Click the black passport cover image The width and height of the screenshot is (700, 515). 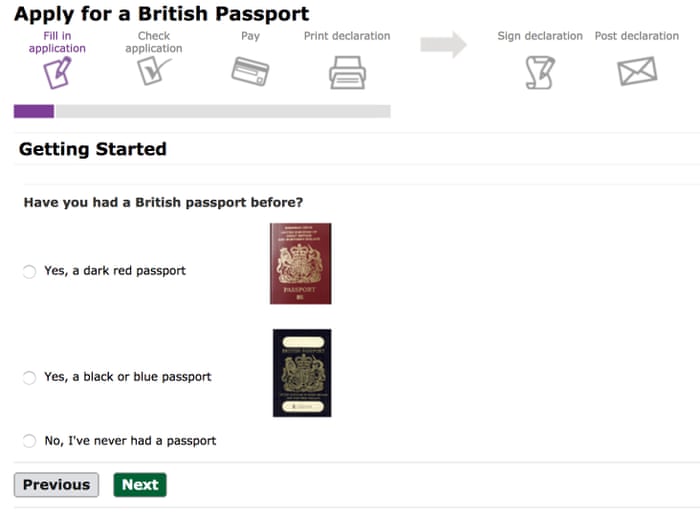pyautogui.click(x=302, y=373)
